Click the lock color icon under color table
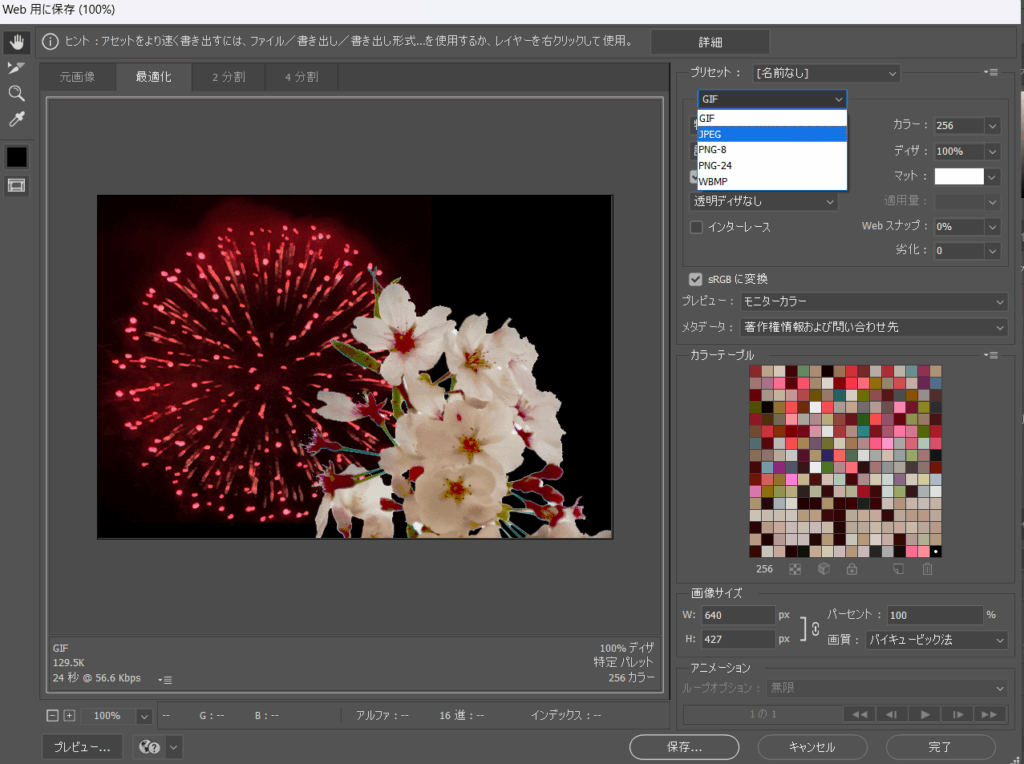Screen dimensions: 1024x764 [851, 569]
